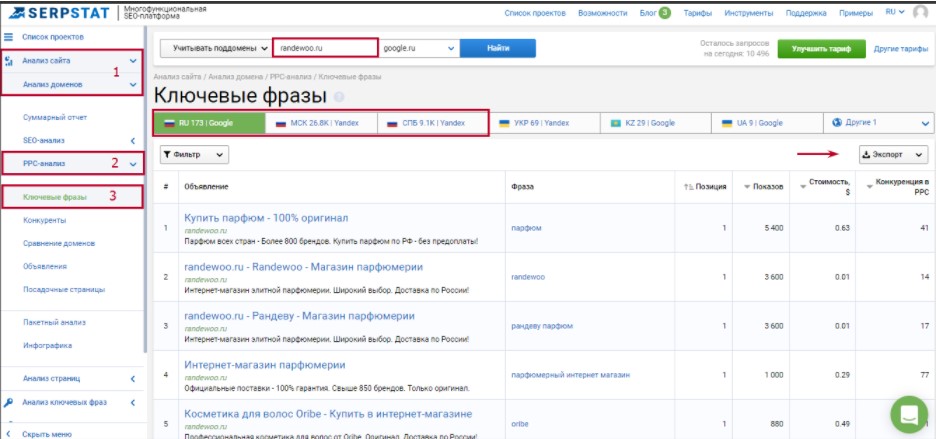This screenshot has height=439, width=936.
Task: Select the KZ 29 | Google tab
Action: [656, 123]
